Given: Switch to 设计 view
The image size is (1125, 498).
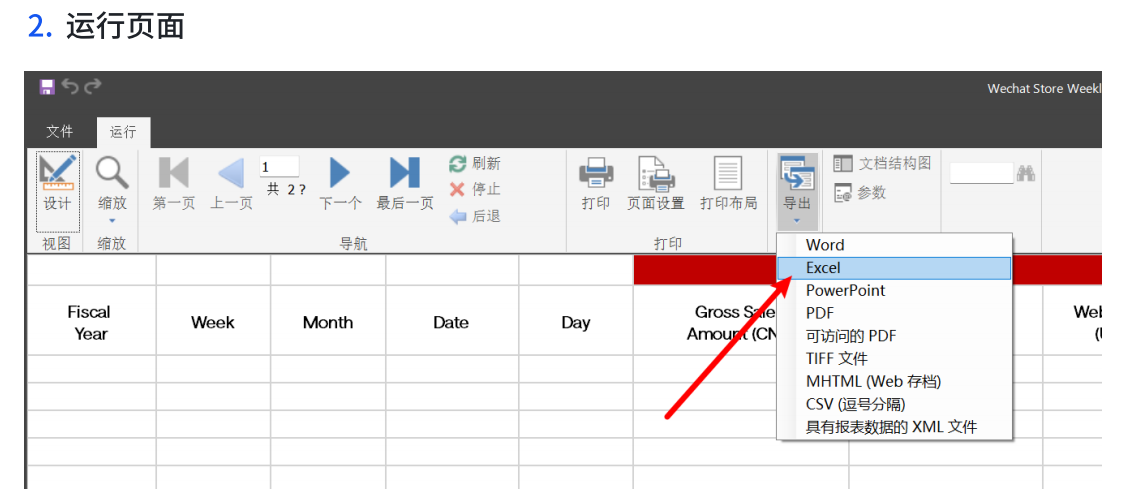Looking at the screenshot, I should click(x=57, y=192).
